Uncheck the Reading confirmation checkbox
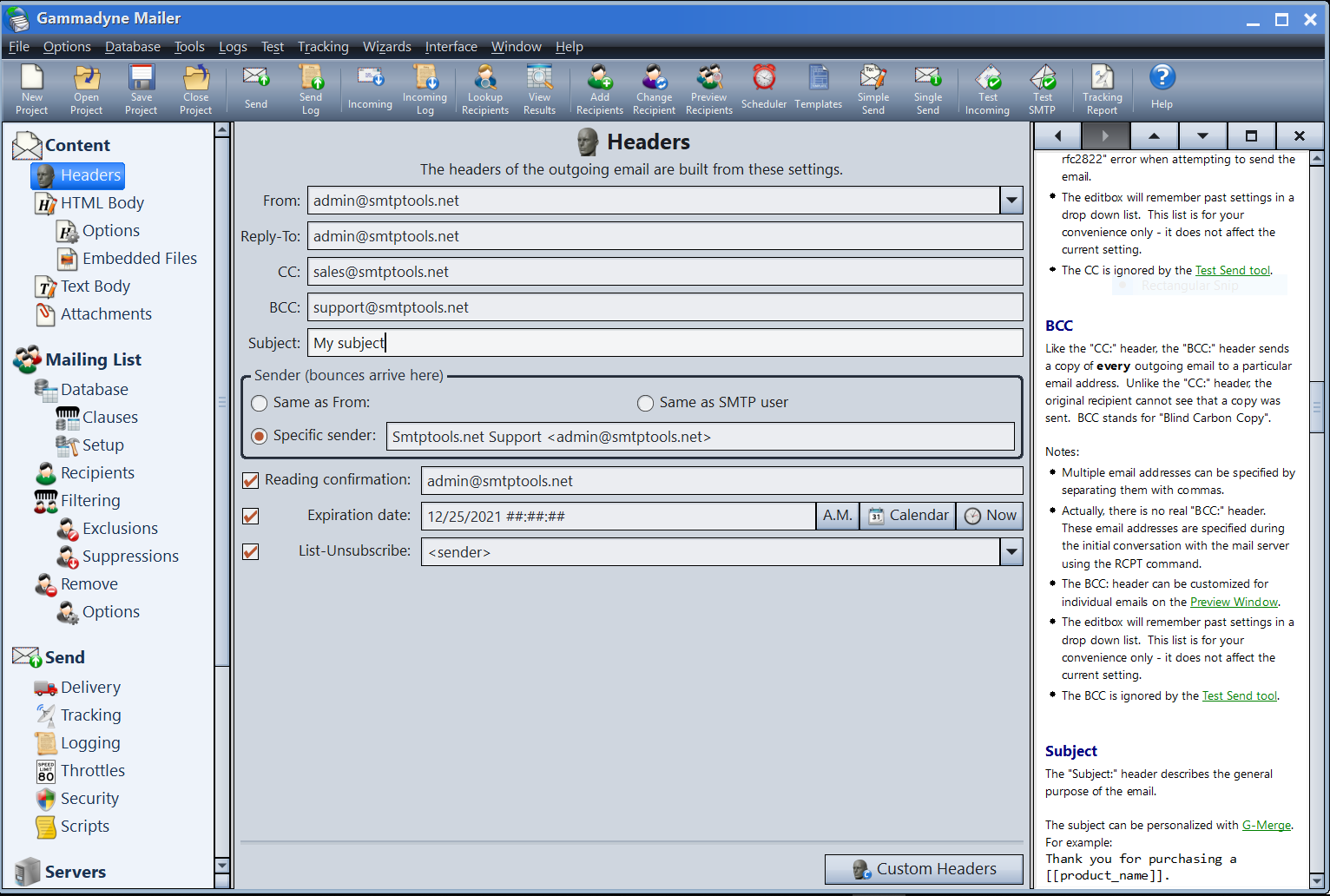 click(x=251, y=480)
